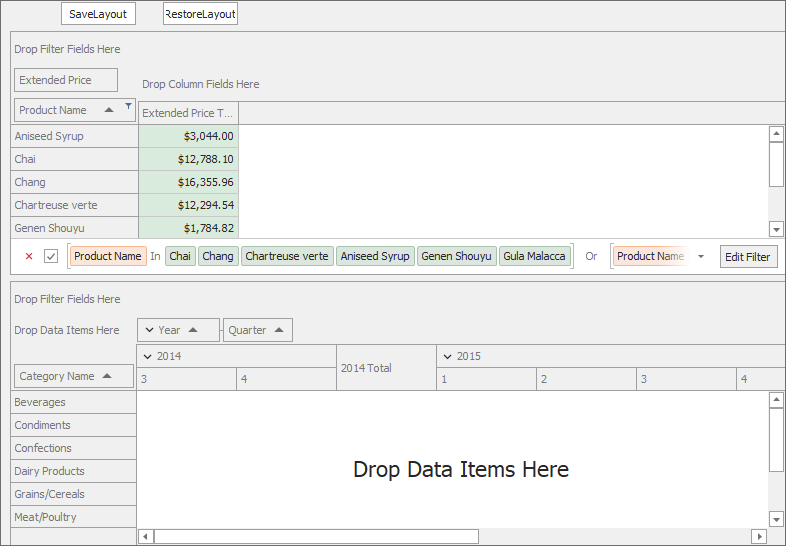
Task: Click quarter 4 header under 2014
Action: point(286,380)
